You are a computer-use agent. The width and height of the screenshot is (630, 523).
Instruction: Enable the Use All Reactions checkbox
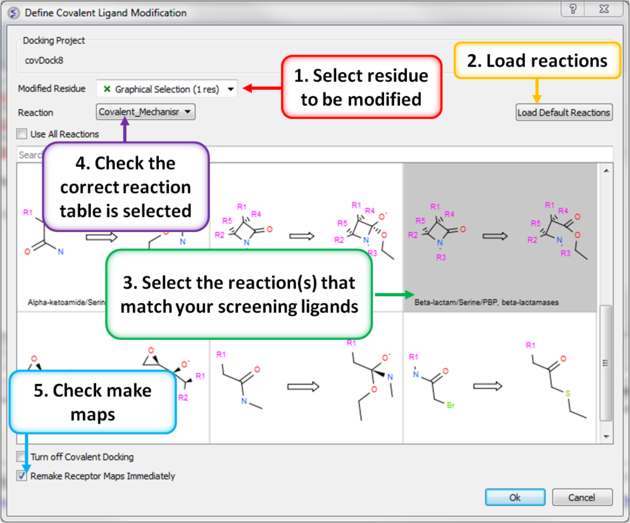point(23,134)
